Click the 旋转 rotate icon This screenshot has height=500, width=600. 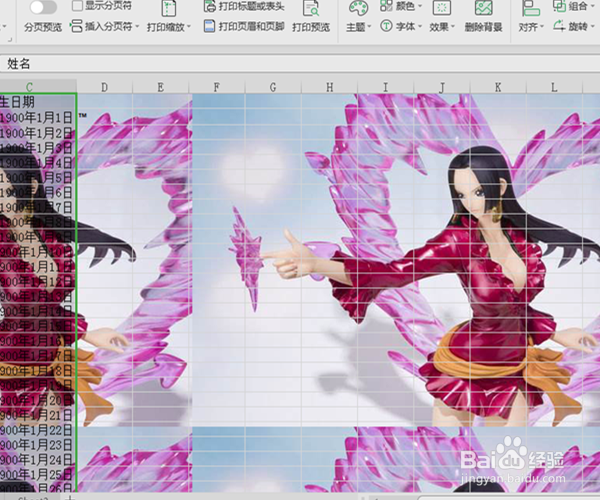point(559,26)
